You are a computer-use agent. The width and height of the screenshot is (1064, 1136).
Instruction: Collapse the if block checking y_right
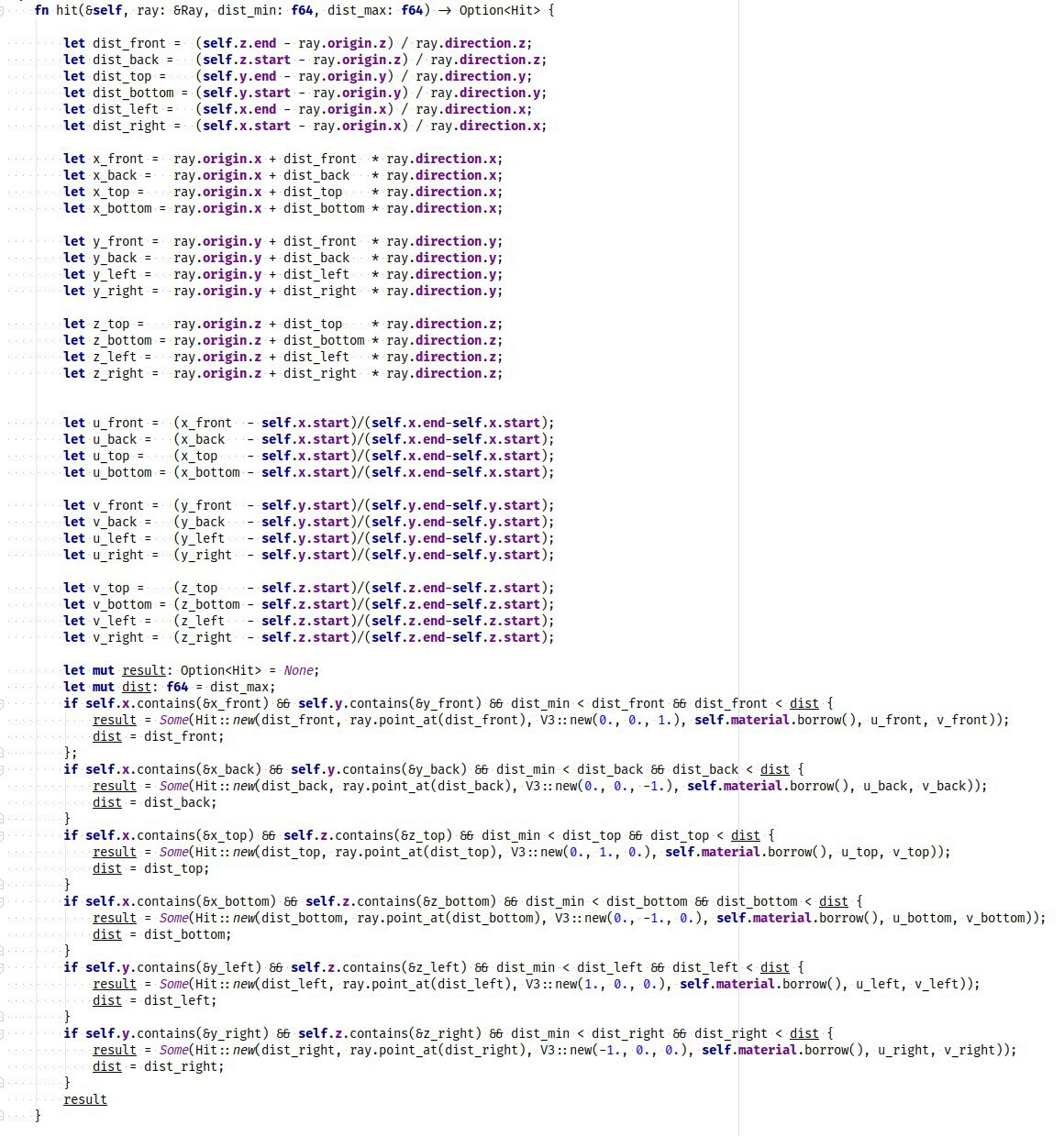pos(2,1033)
